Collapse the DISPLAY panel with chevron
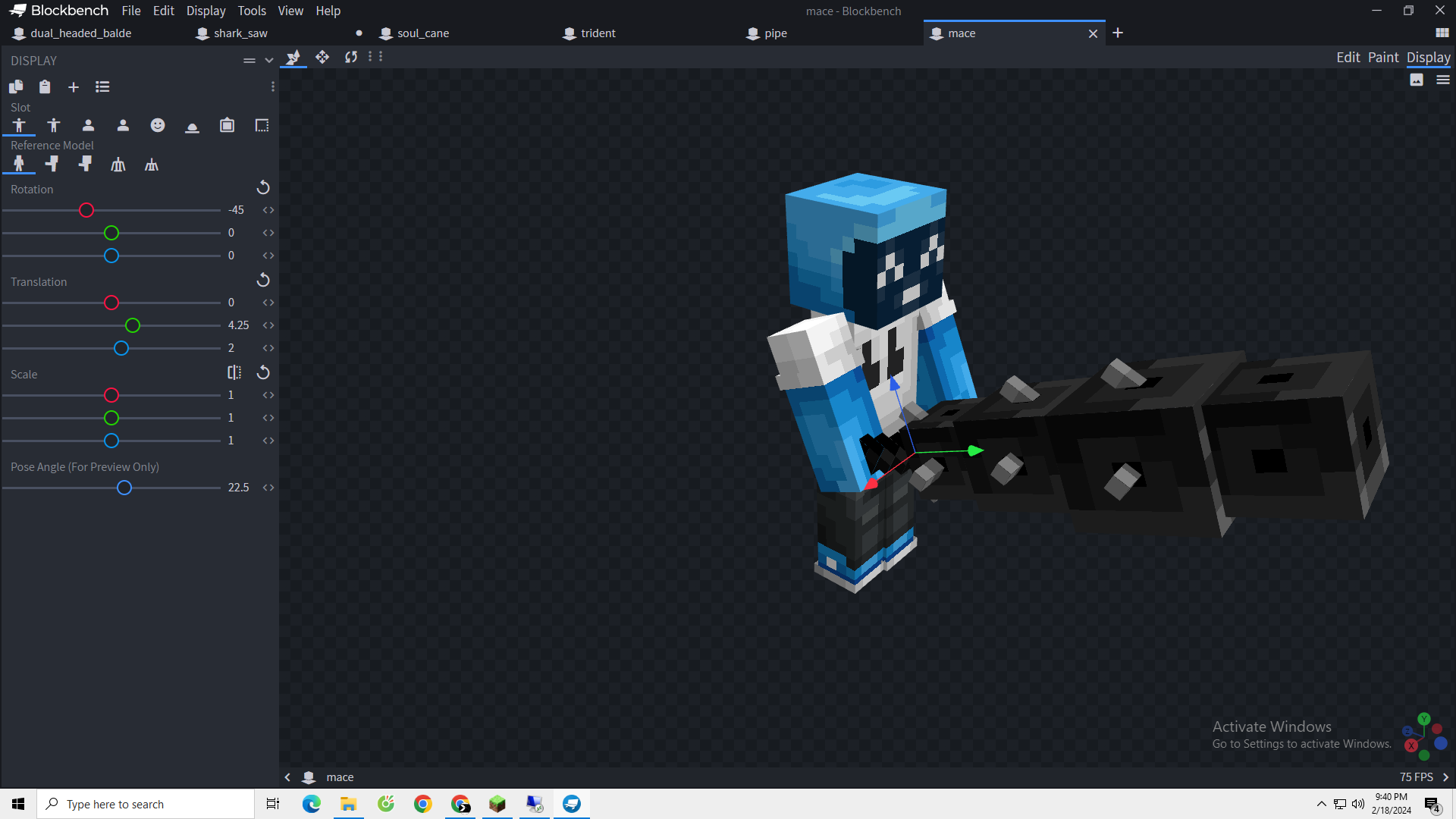The image size is (1456, 819). (269, 61)
